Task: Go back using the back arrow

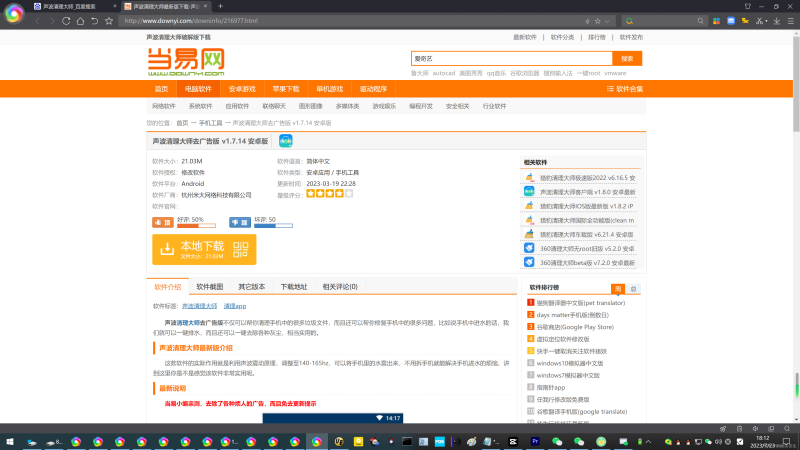Action: pyautogui.click(x=37, y=21)
